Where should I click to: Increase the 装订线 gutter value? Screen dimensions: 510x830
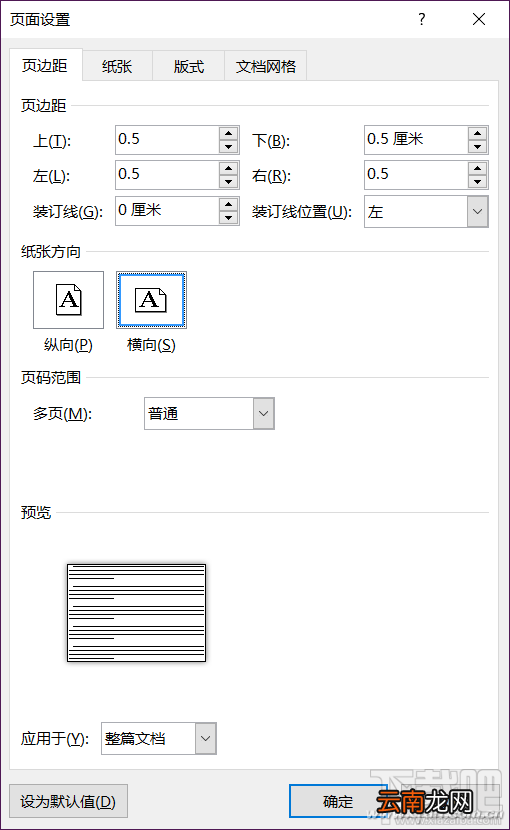pyautogui.click(x=228, y=204)
